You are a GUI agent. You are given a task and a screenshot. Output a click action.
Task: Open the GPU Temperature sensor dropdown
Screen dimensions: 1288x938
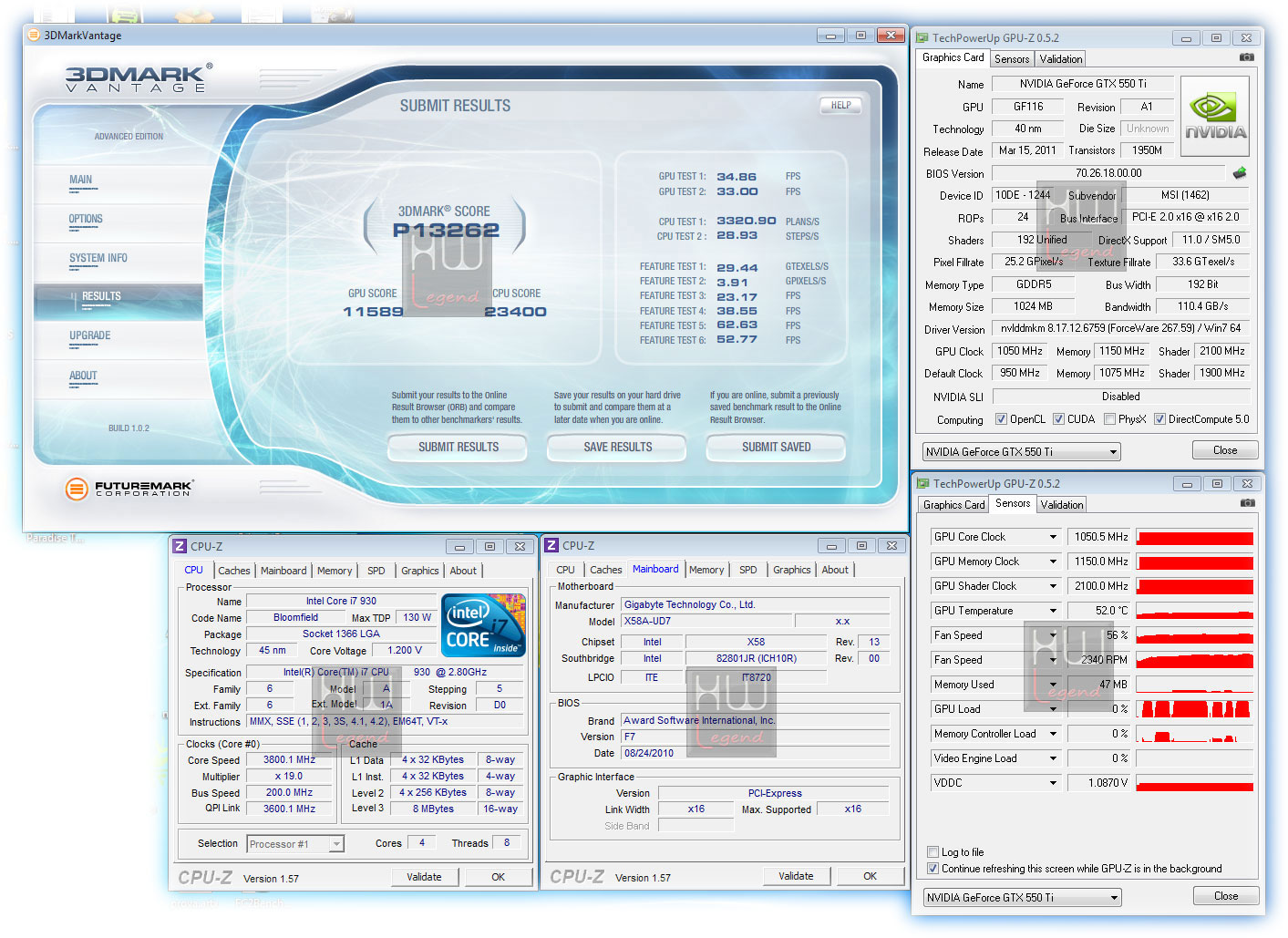click(x=1053, y=611)
